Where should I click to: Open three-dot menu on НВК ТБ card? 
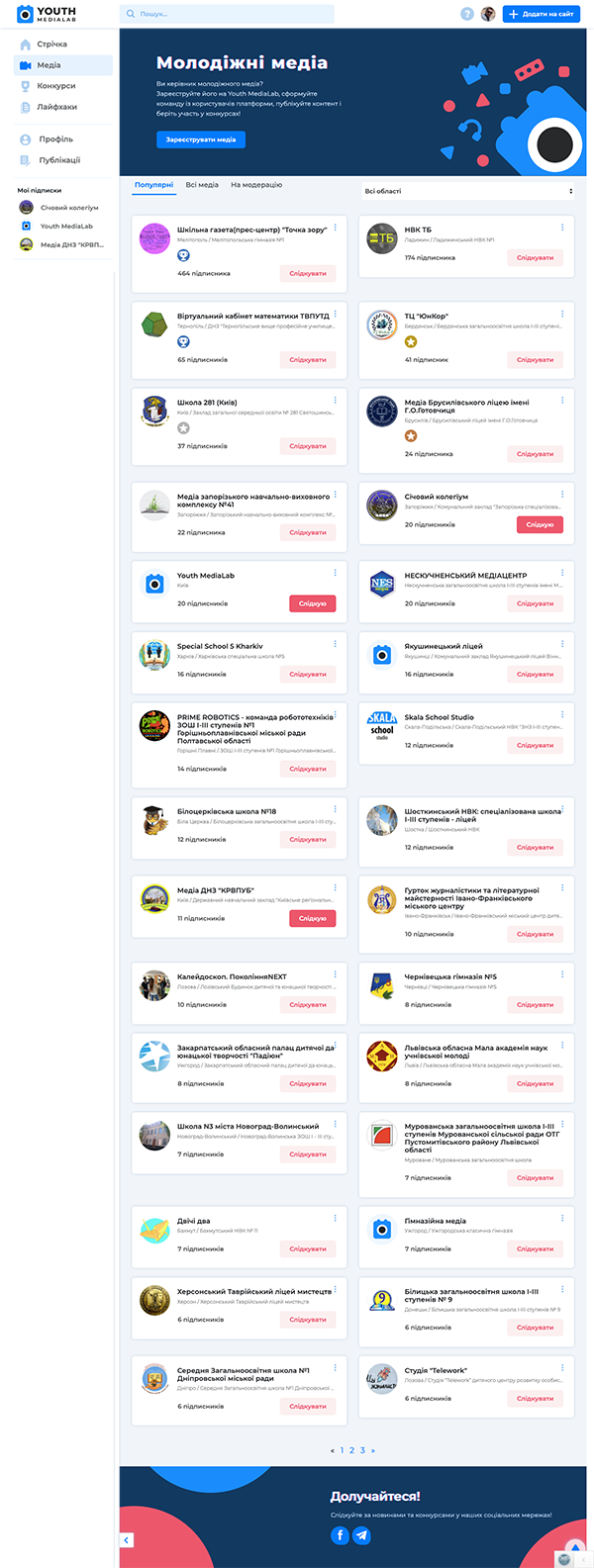[562, 228]
